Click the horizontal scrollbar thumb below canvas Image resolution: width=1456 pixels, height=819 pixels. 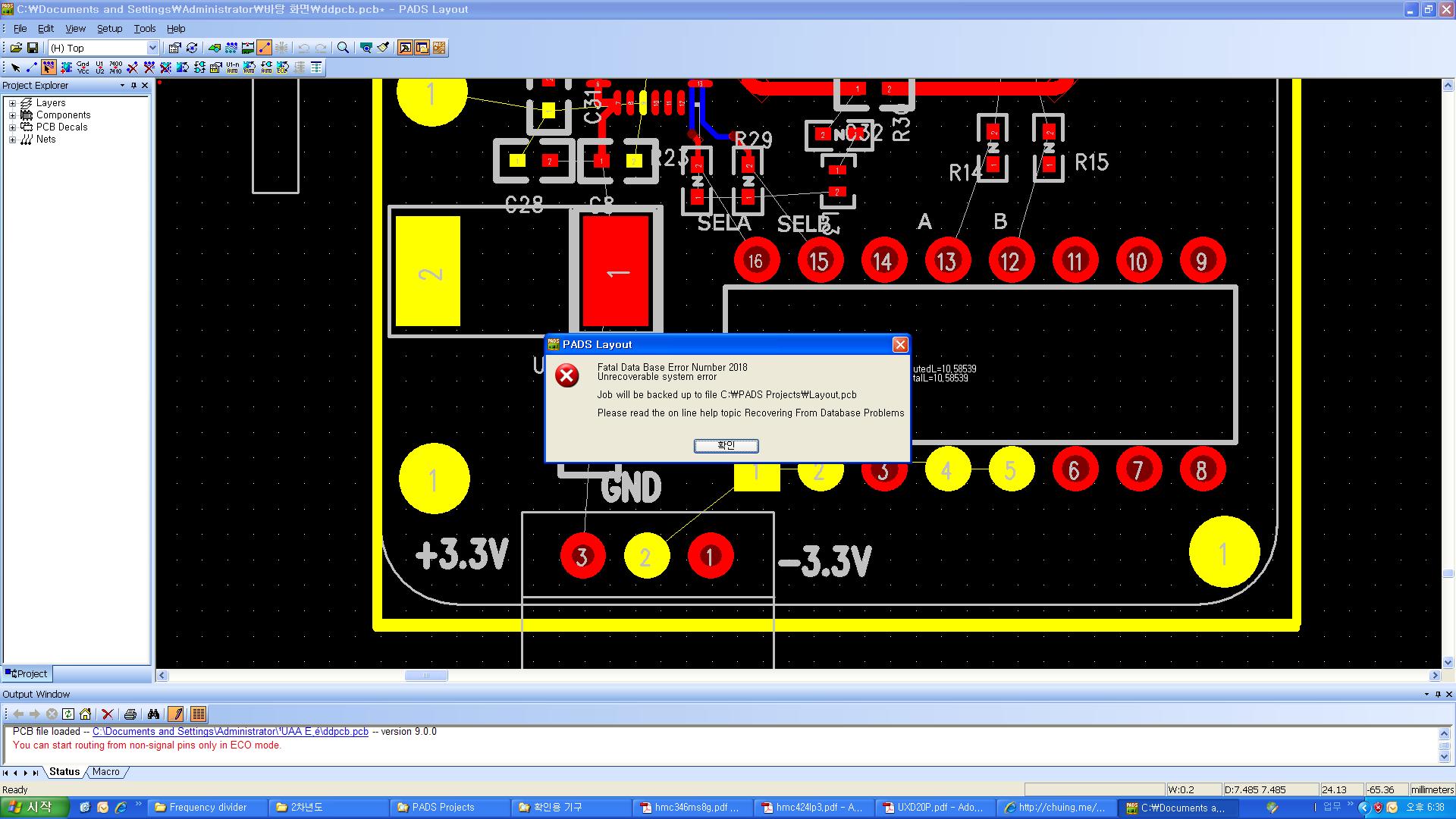(x=425, y=675)
